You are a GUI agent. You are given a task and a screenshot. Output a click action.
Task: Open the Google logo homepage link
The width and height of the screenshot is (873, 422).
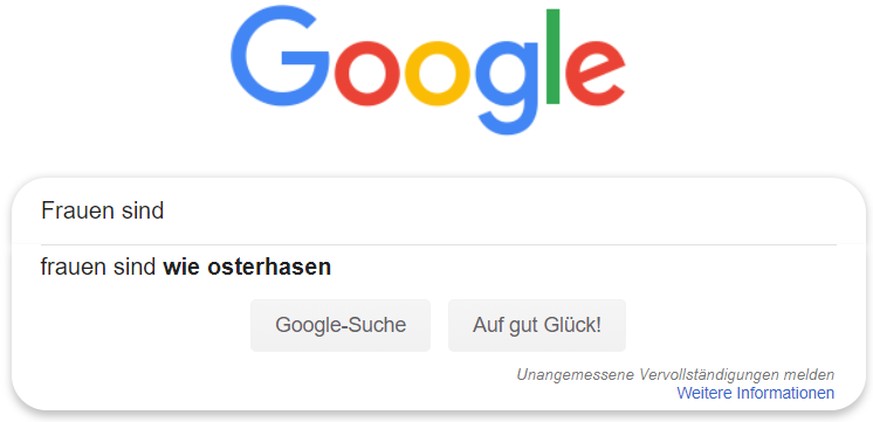428,72
